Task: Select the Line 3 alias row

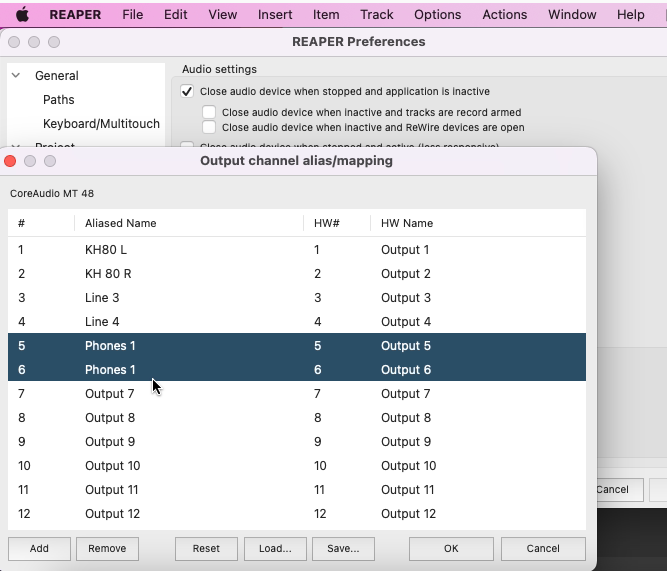Action: (297, 297)
